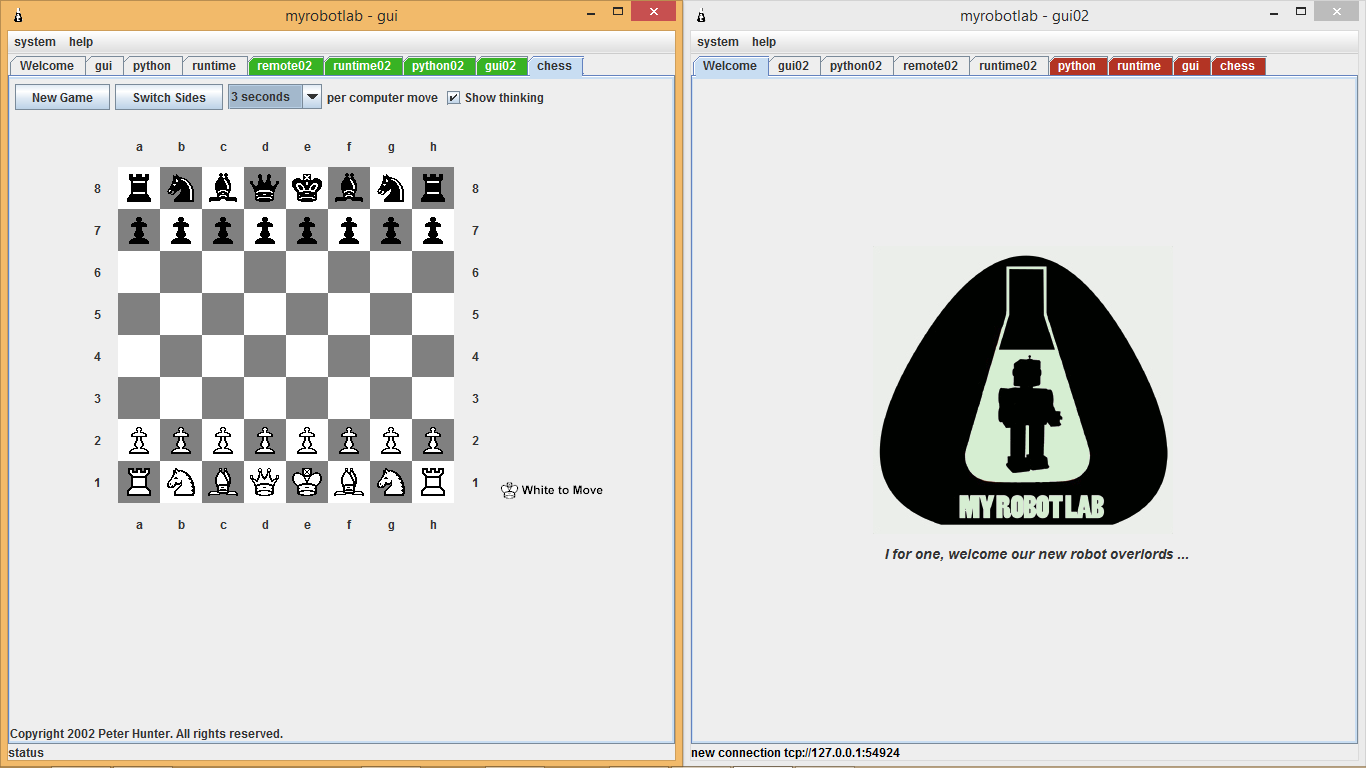Click empty square e4 on chessboard

tap(307, 356)
